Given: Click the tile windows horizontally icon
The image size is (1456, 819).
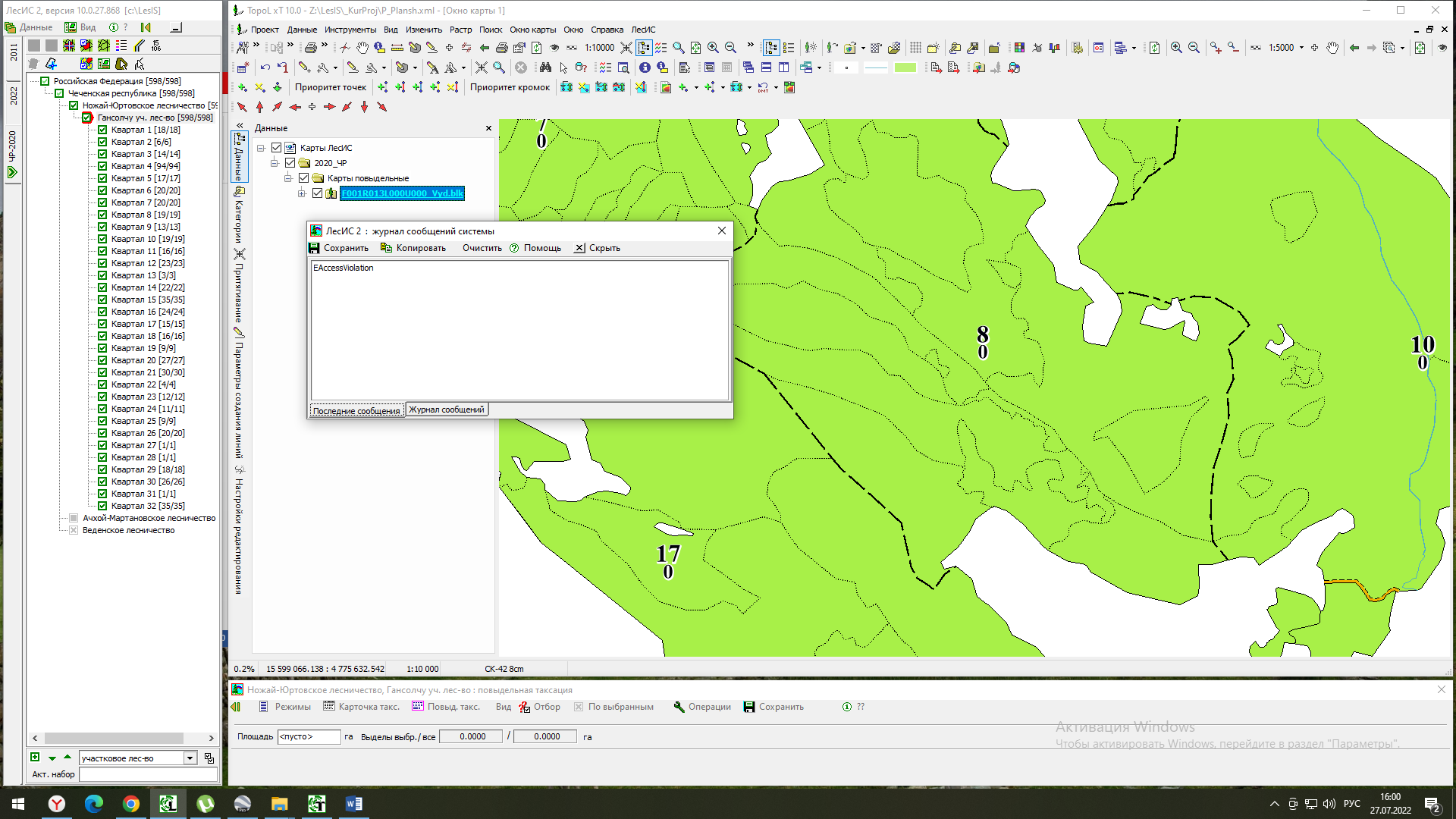Looking at the screenshot, I should [x=766, y=67].
